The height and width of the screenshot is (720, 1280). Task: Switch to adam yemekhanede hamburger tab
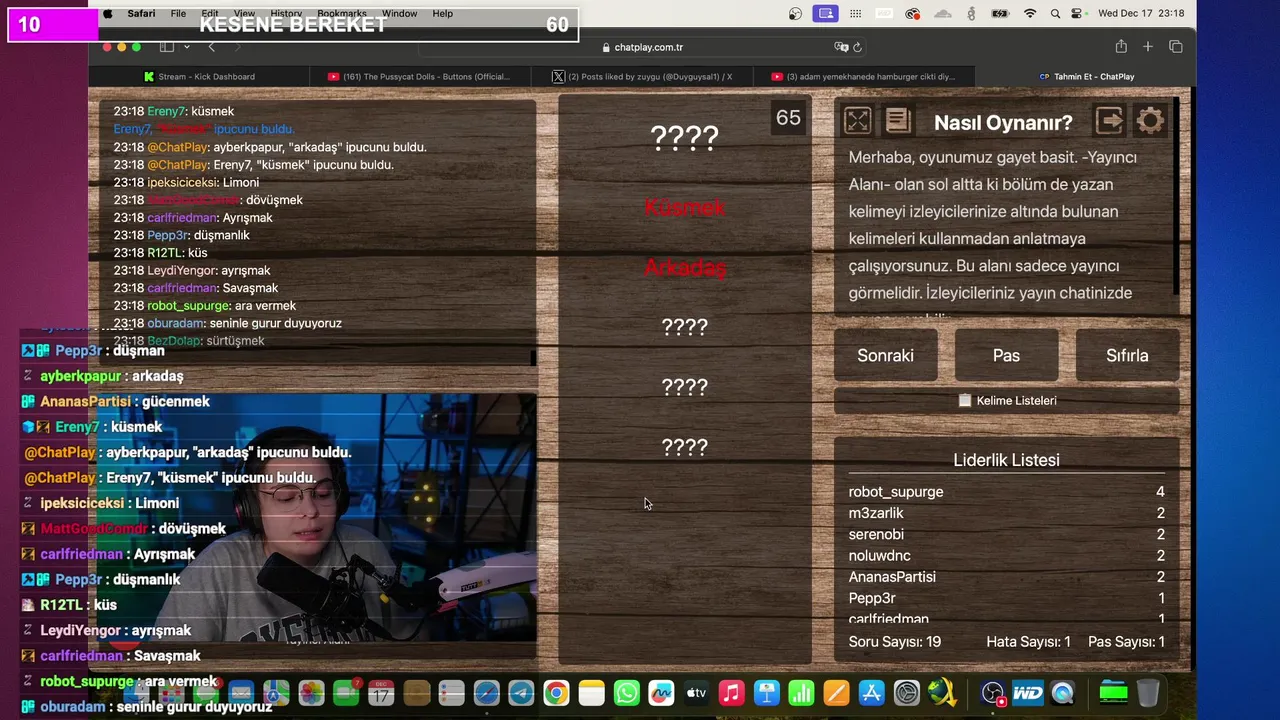(x=863, y=76)
